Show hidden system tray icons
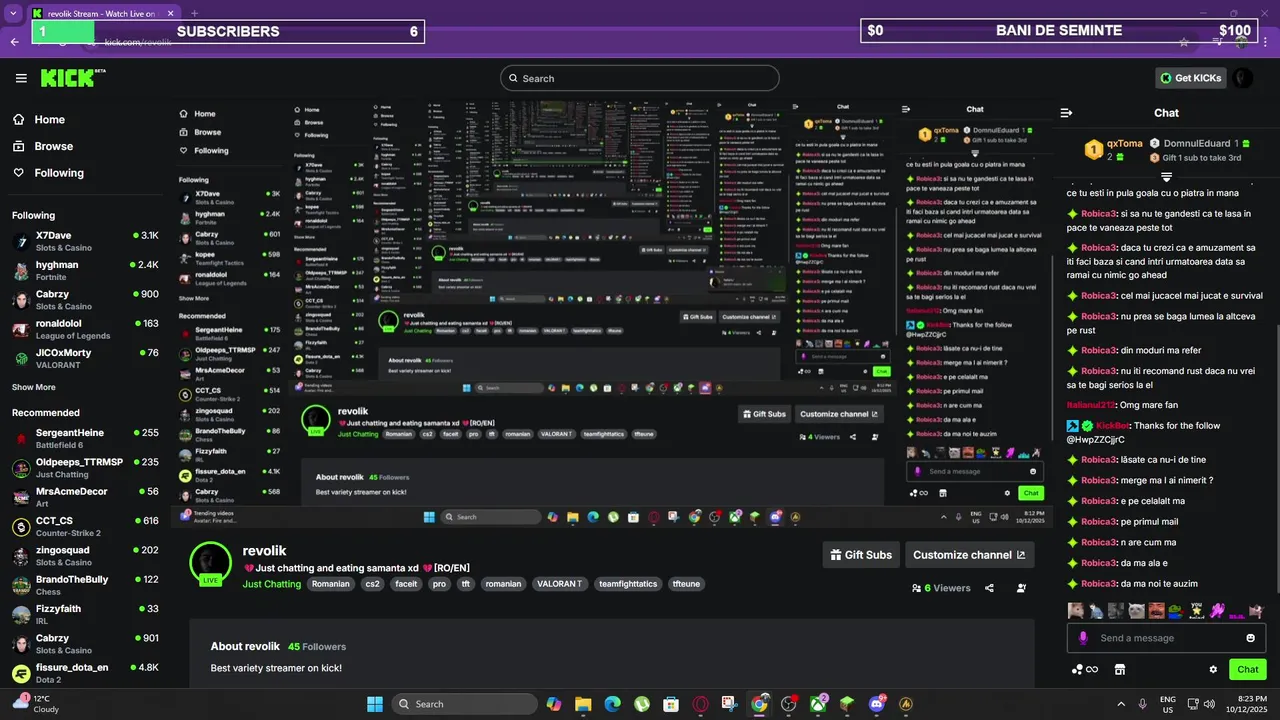 (1120, 704)
